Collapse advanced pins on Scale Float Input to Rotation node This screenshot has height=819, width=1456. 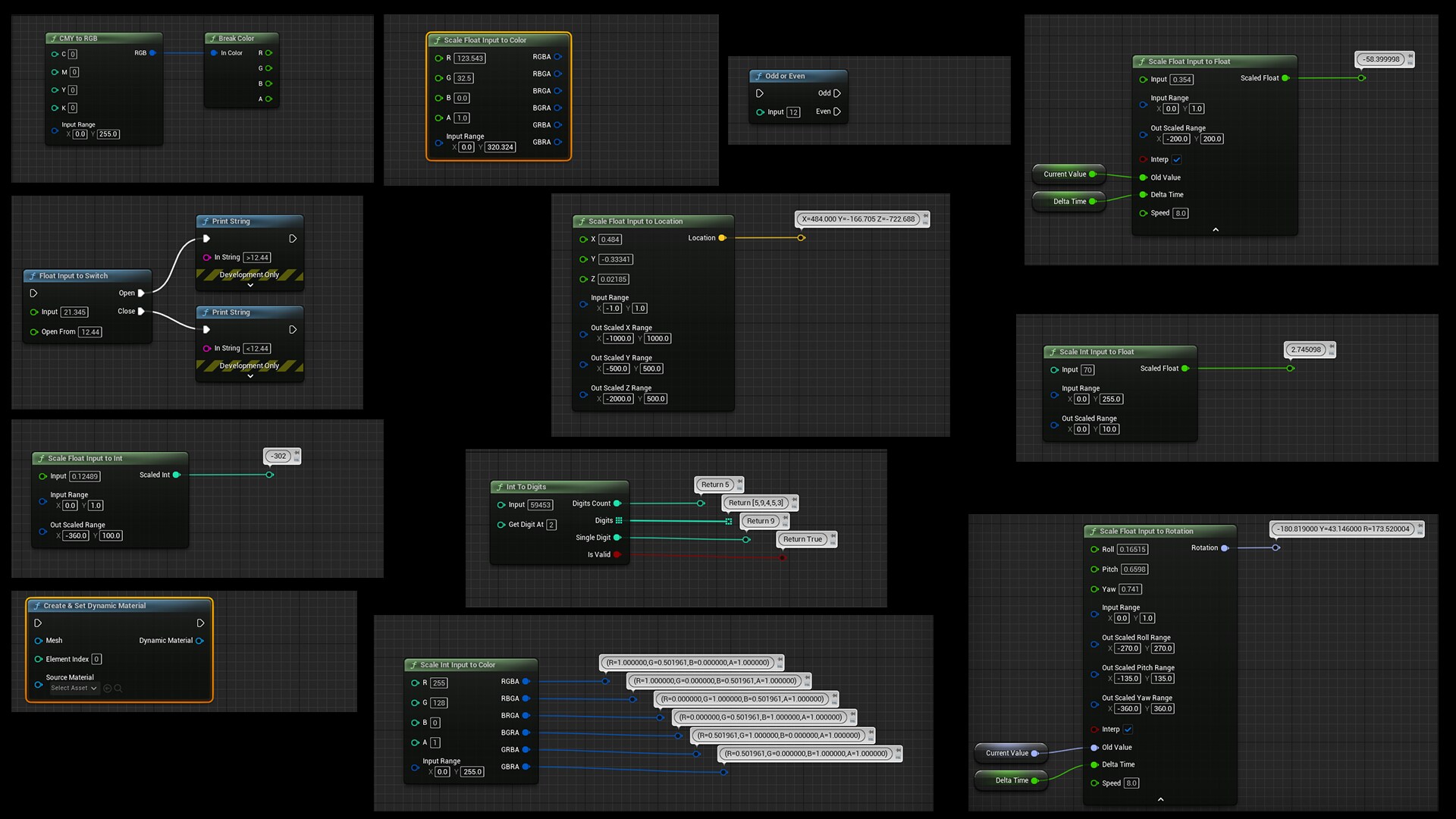1160,799
